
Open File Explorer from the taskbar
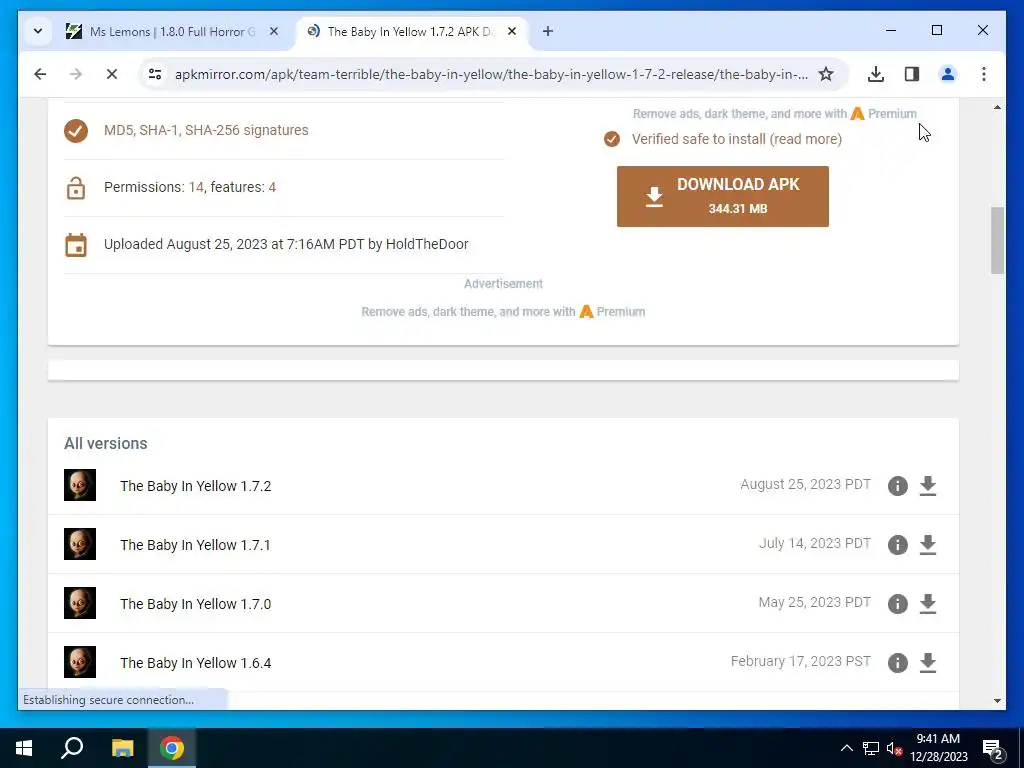(x=122, y=748)
